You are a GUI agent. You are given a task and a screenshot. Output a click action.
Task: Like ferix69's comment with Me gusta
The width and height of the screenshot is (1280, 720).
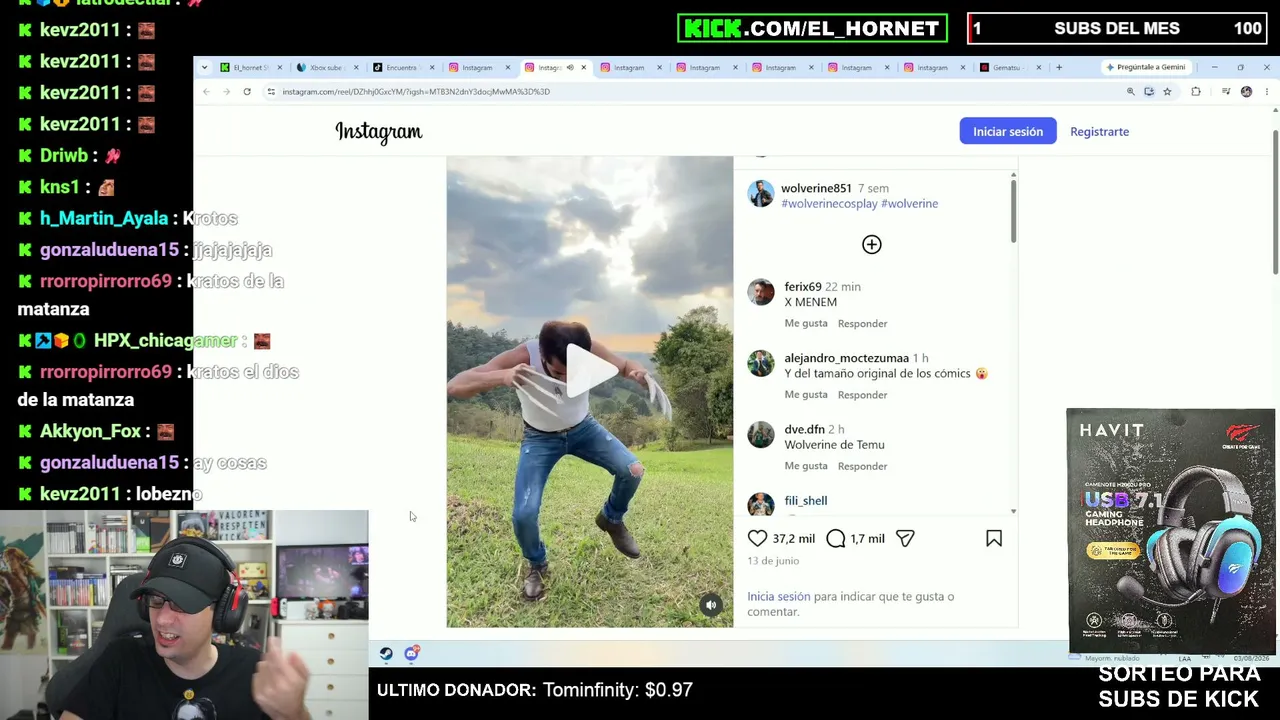pyautogui.click(x=806, y=323)
